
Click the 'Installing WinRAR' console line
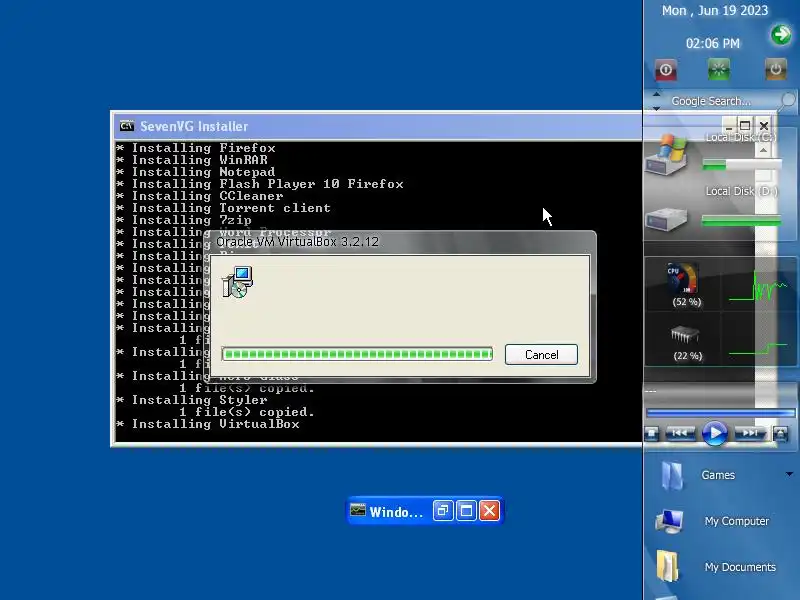pos(192,160)
